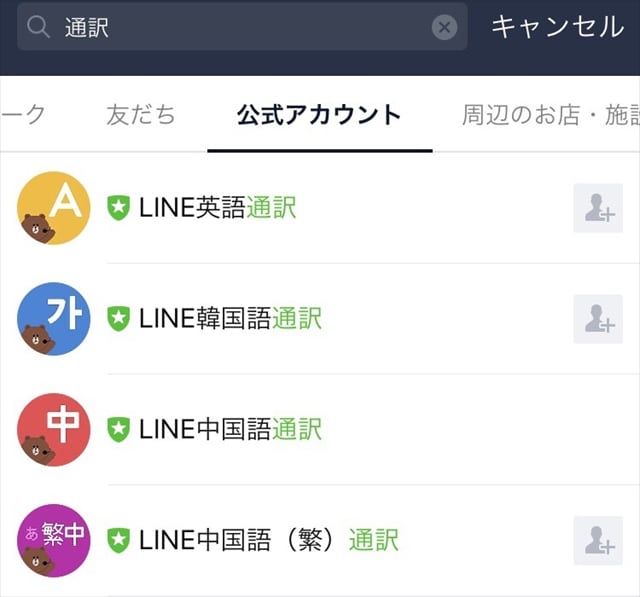Open LINE英語通訳 yellow A avatar
Image resolution: width=640 pixels, height=597 pixels.
(x=54, y=208)
